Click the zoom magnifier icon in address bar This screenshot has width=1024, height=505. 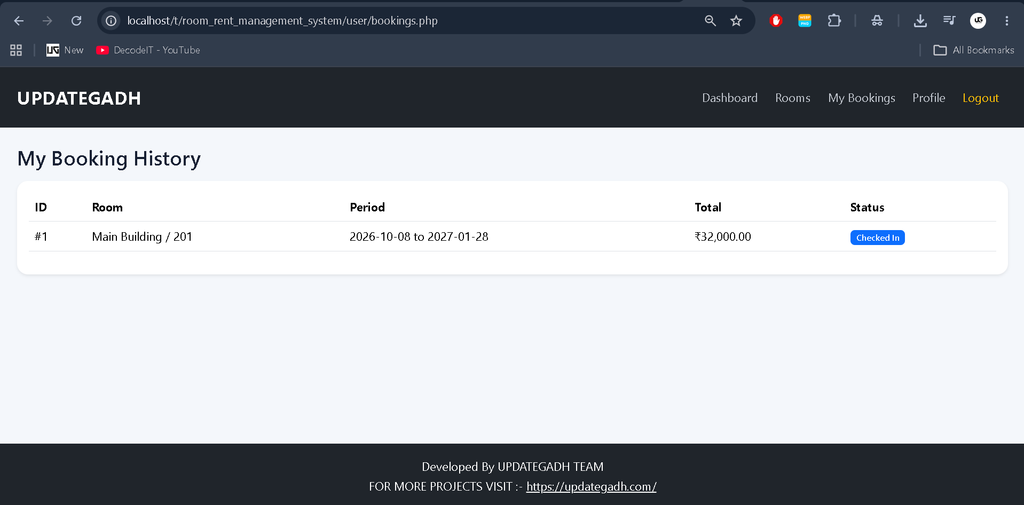point(711,21)
